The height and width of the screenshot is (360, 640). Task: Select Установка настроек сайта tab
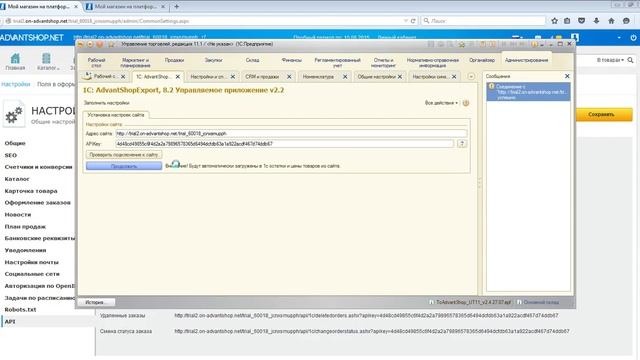(116, 115)
